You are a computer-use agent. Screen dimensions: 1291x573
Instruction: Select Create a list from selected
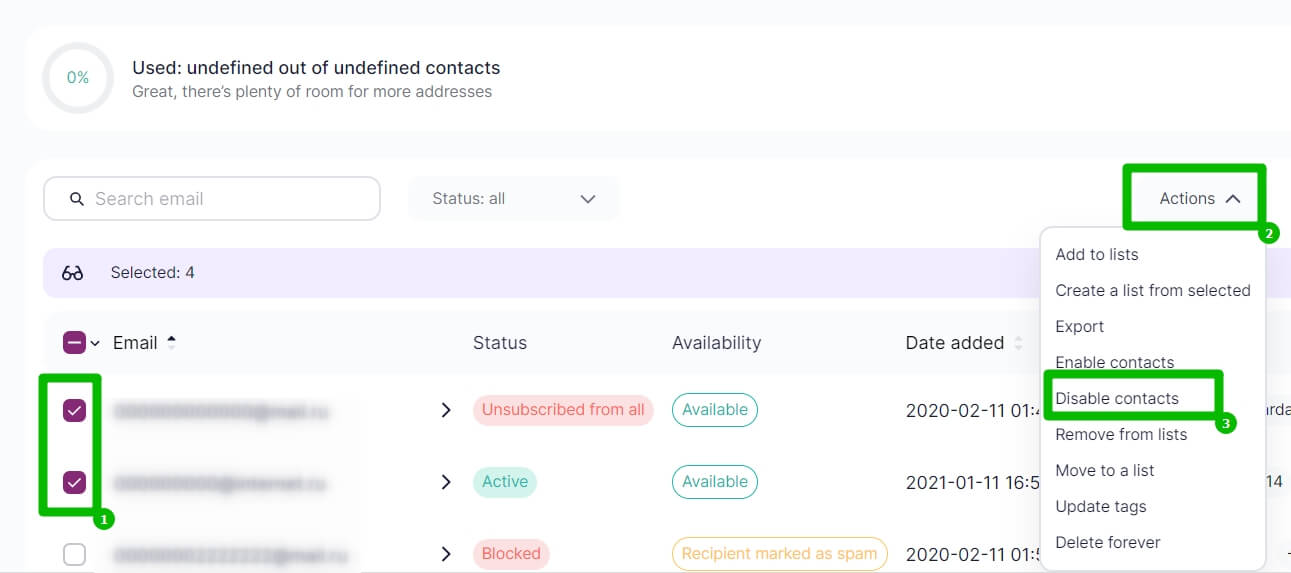click(x=1152, y=290)
